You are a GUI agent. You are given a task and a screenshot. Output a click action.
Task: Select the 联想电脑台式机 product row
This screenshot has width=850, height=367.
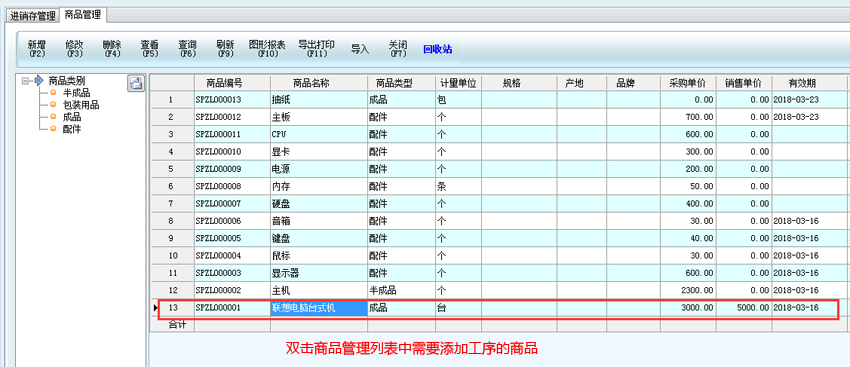tap(498, 308)
